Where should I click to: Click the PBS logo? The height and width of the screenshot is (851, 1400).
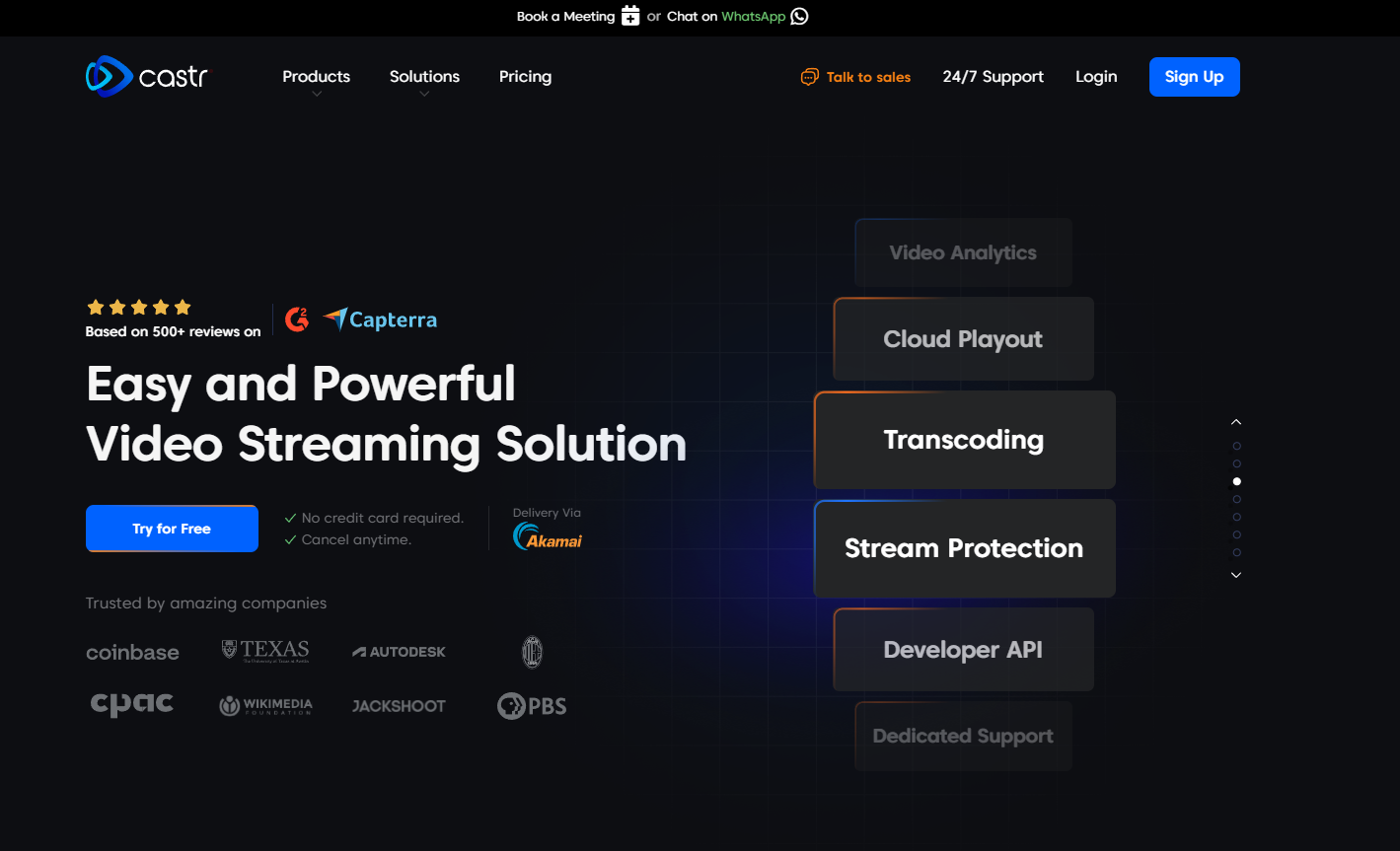(x=532, y=705)
